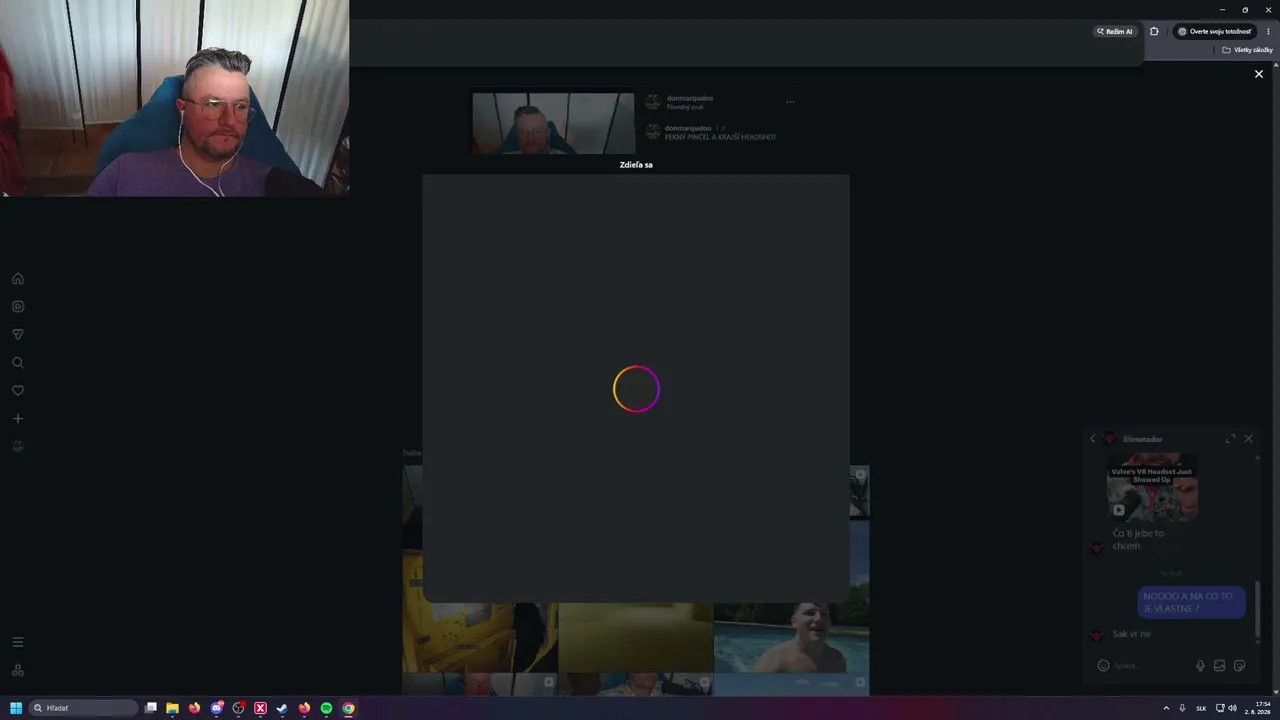Click the NOOOO A NA CO TO message bubble
This screenshot has width=1280, height=720.
click(1191, 602)
